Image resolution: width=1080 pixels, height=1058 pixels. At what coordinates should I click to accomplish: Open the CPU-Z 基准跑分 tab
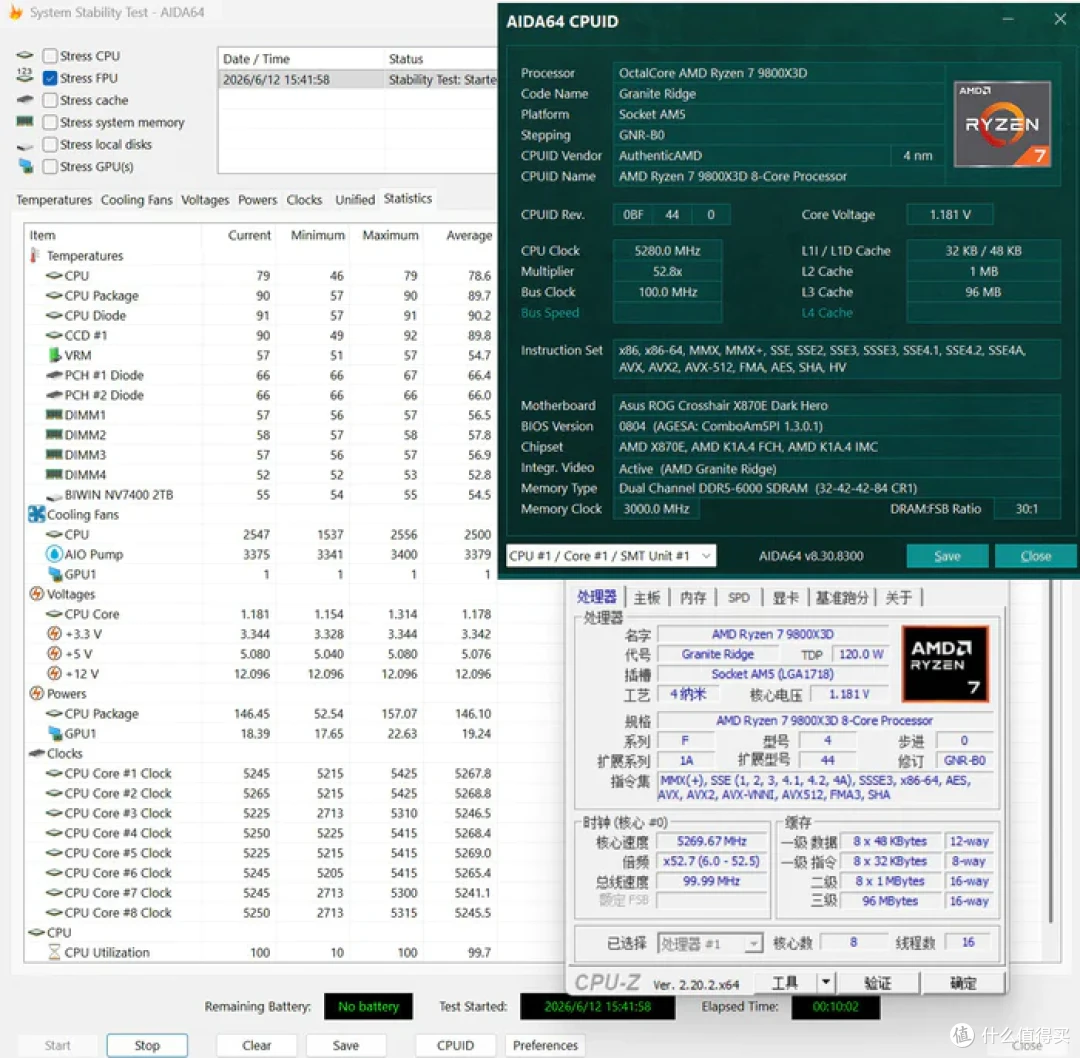click(x=841, y=597)
